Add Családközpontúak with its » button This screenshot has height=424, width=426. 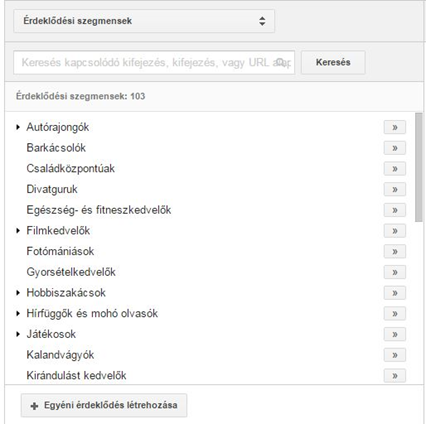click(x=395, y=169)
